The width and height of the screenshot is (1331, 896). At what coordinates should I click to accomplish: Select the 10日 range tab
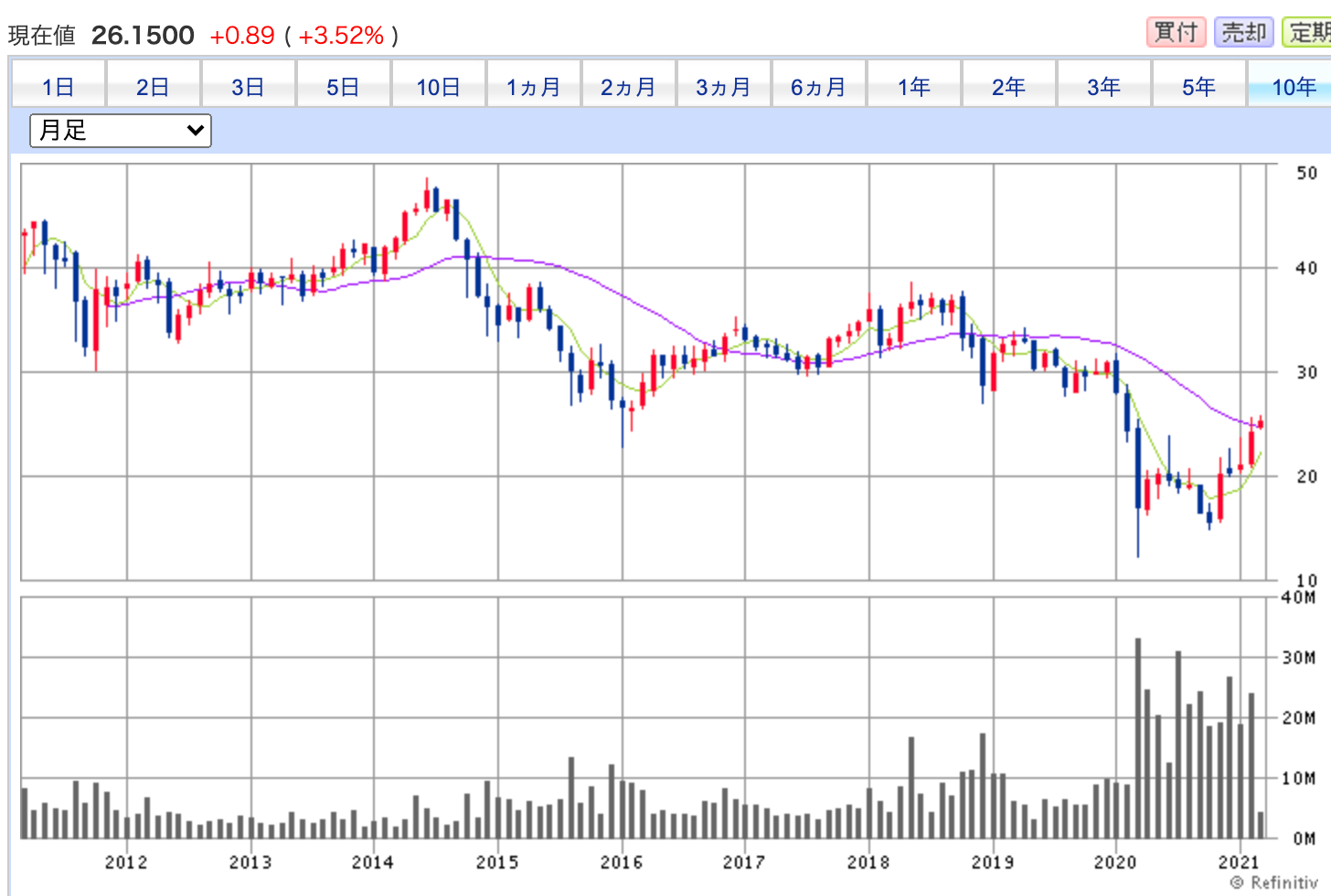(x=438, y=87)
